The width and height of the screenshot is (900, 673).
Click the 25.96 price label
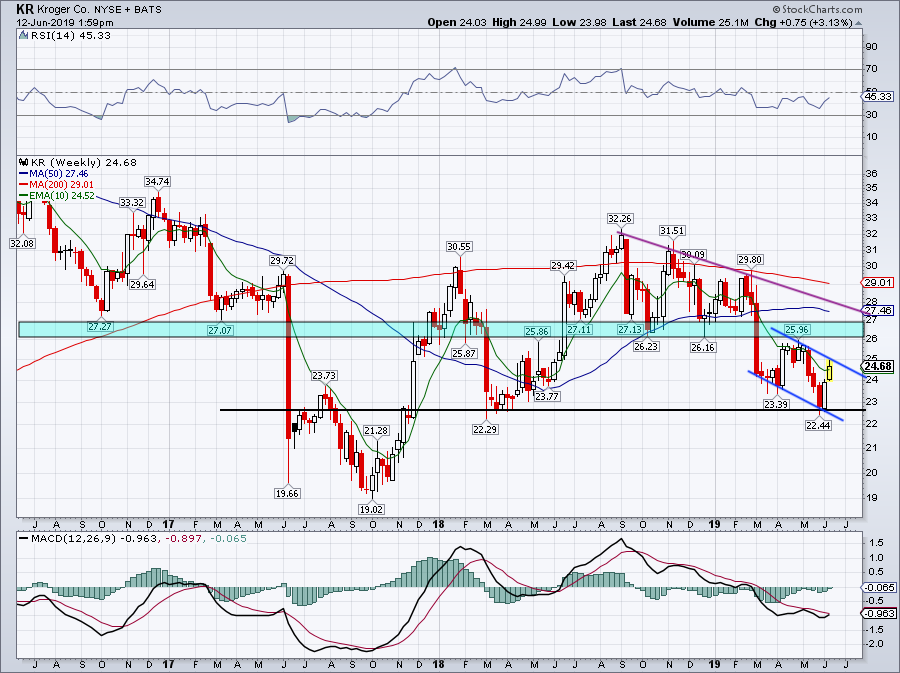click(x=797, y=329)
